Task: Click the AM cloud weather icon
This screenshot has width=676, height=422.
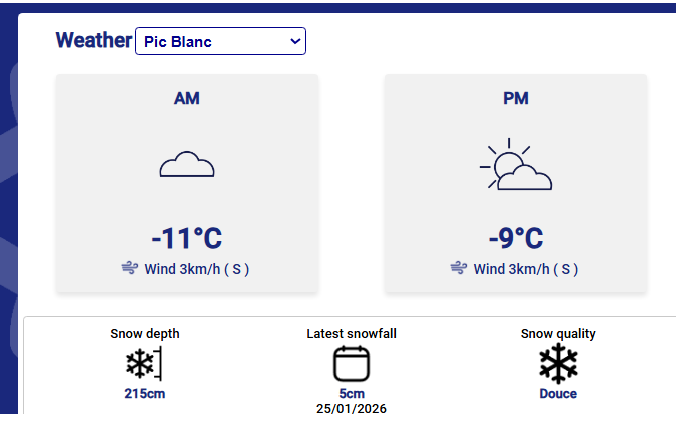Action: point(187,164)
